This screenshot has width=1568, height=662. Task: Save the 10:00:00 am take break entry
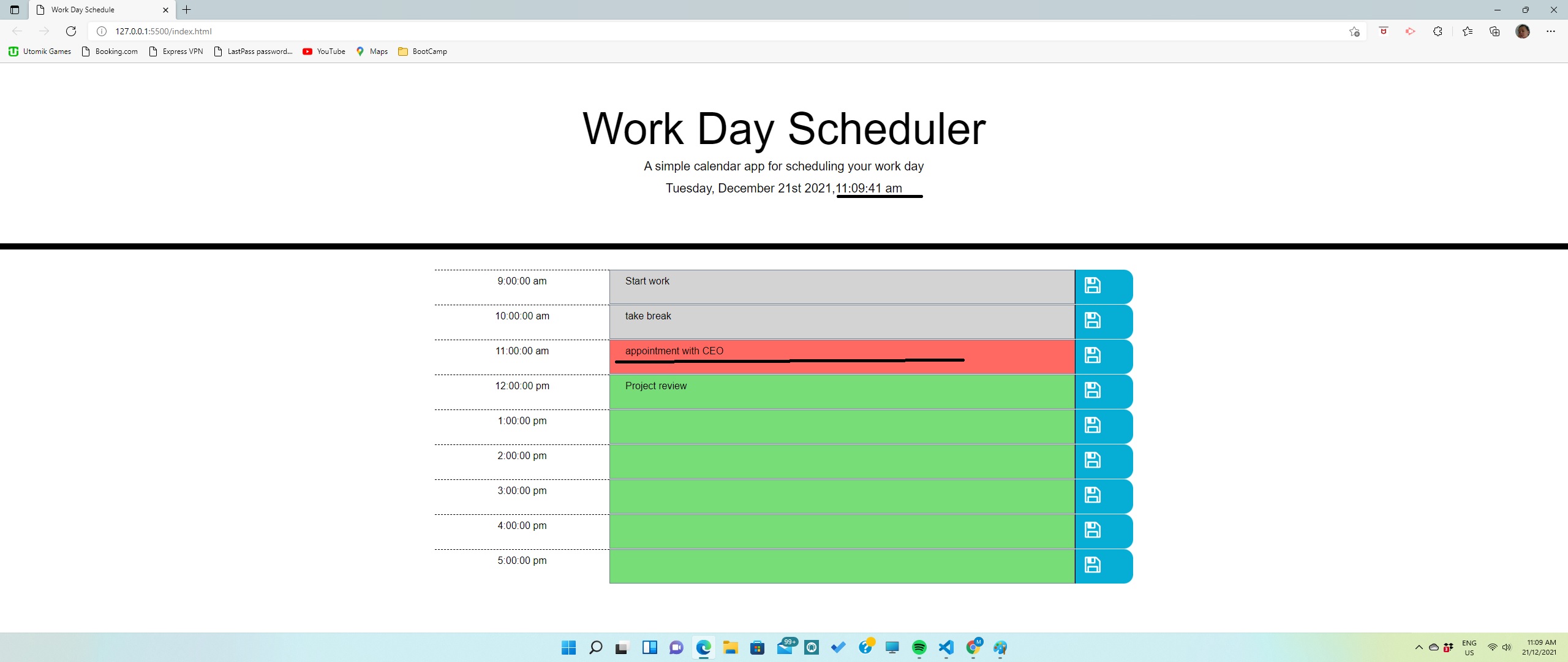pyautogui.click(x=1103, y=321)
